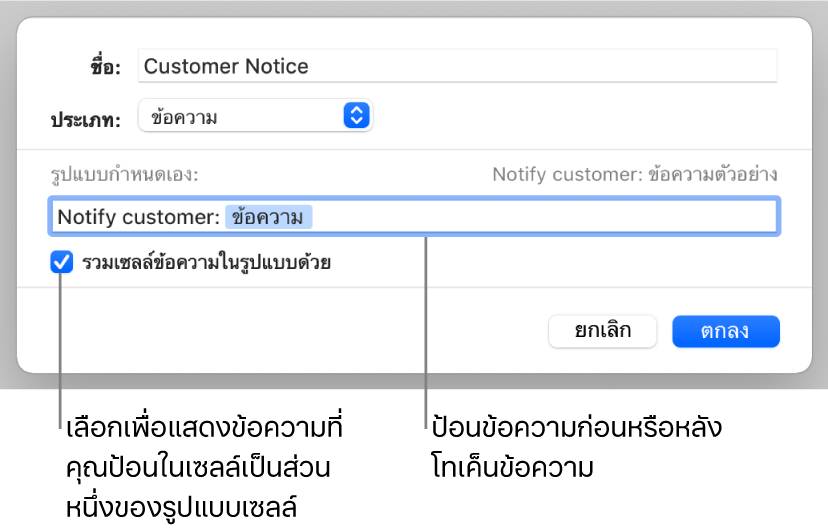828x529 pixels.
Task: Click the name field containing Customer Notice
Action: tap(457, 66)
